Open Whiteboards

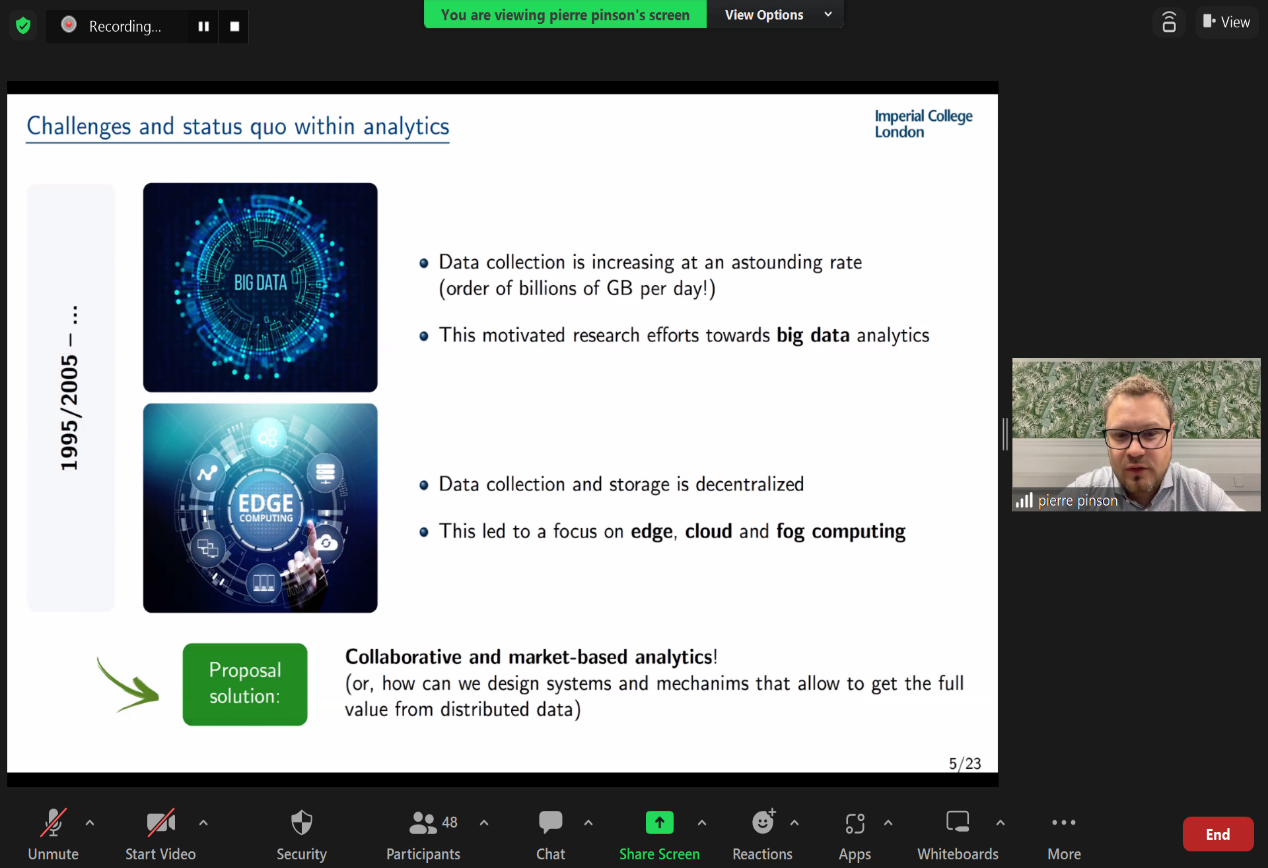(x=957, y=833)
